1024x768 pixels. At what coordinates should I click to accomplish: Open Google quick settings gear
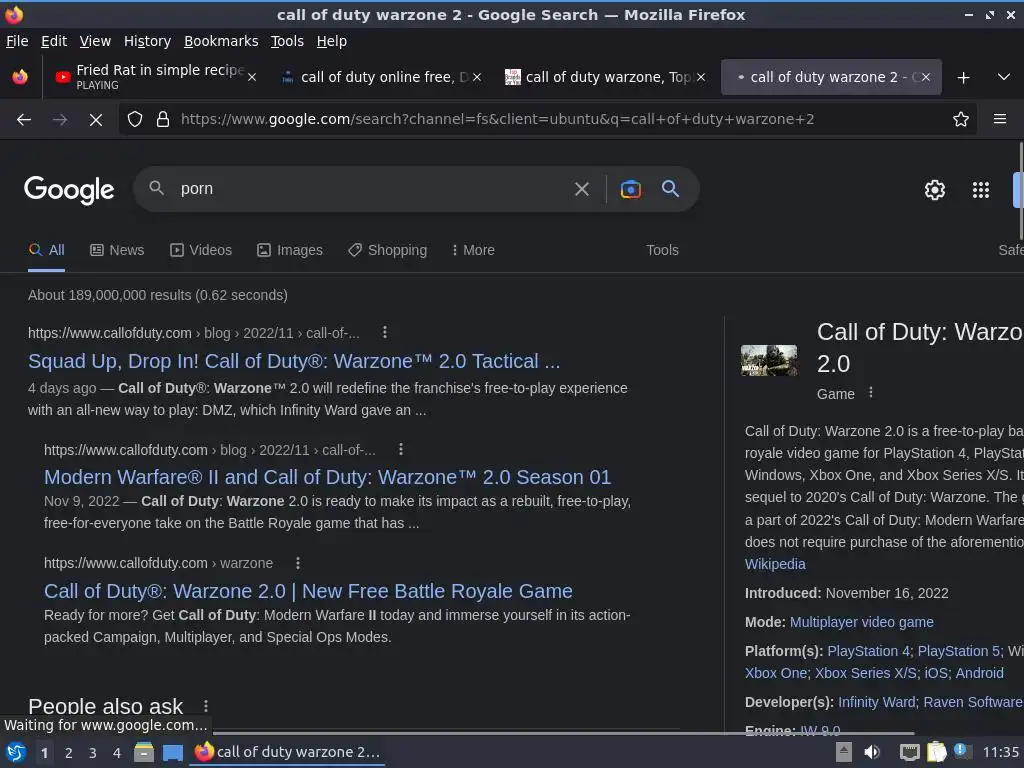pyautogui.click(x=935, y=190)
